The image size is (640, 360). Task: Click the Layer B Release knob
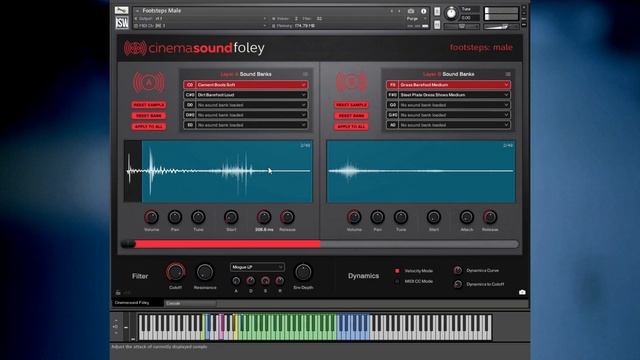click(x=490, y=217)
